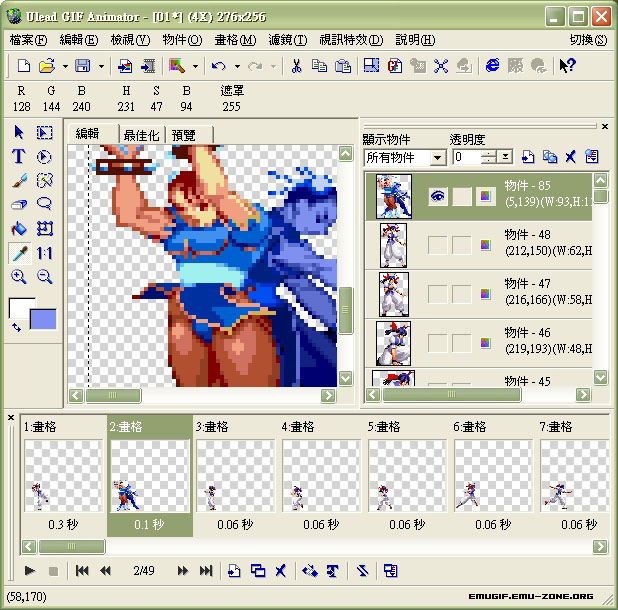Toggle visibility box for object 48

tap(437, 245)
